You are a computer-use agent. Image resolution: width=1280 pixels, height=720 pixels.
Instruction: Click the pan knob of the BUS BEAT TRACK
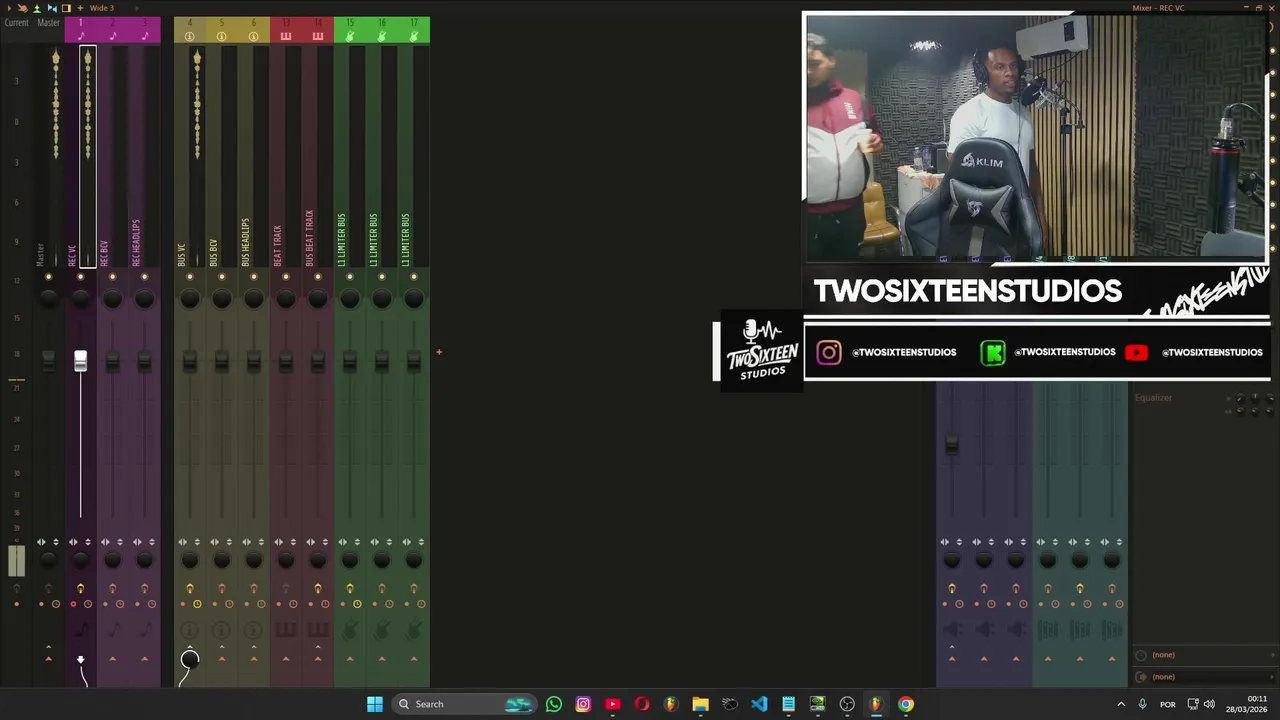(318, 298)
